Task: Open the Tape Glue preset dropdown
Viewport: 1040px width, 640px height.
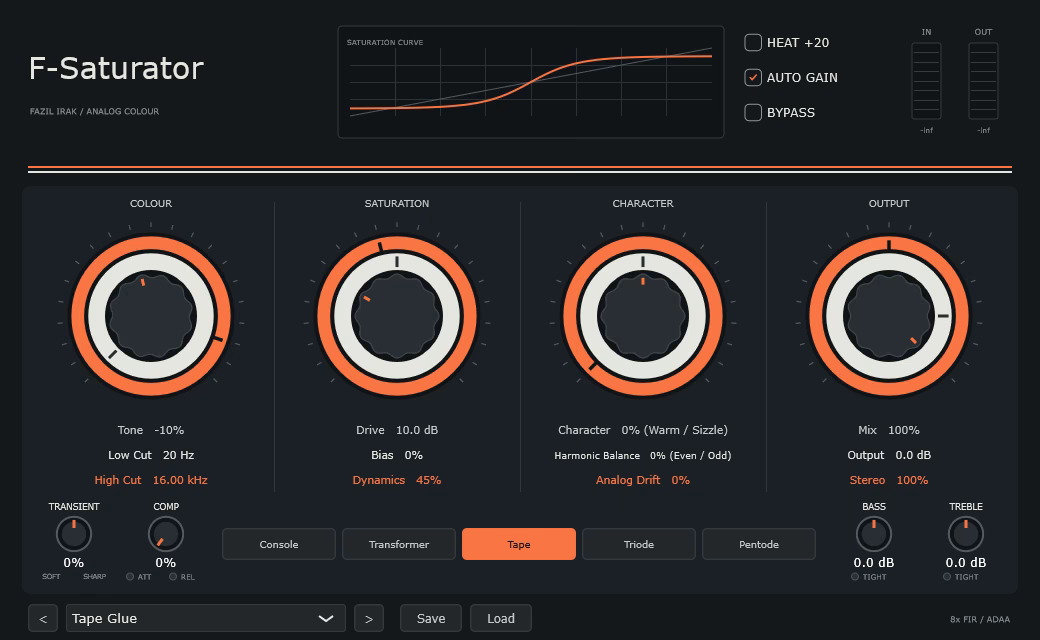Action: tap(206, 619)
